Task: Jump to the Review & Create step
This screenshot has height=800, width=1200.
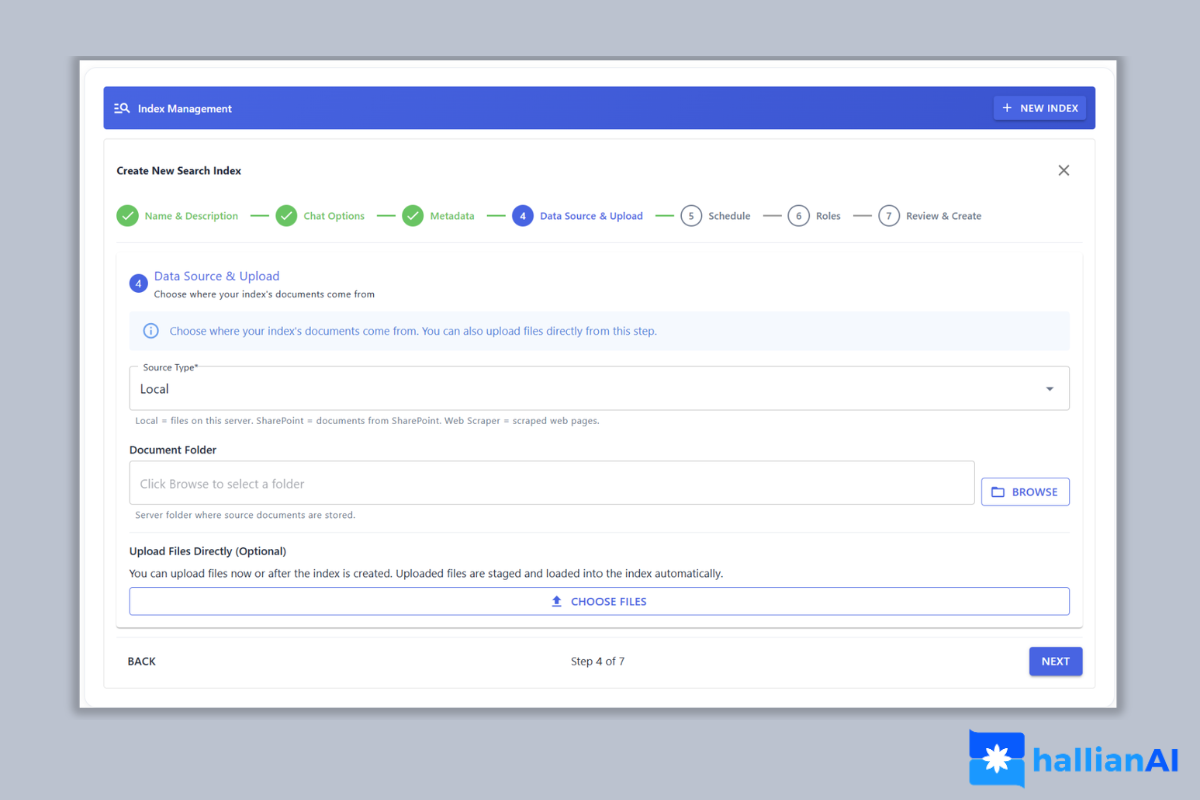Action: 944,216
